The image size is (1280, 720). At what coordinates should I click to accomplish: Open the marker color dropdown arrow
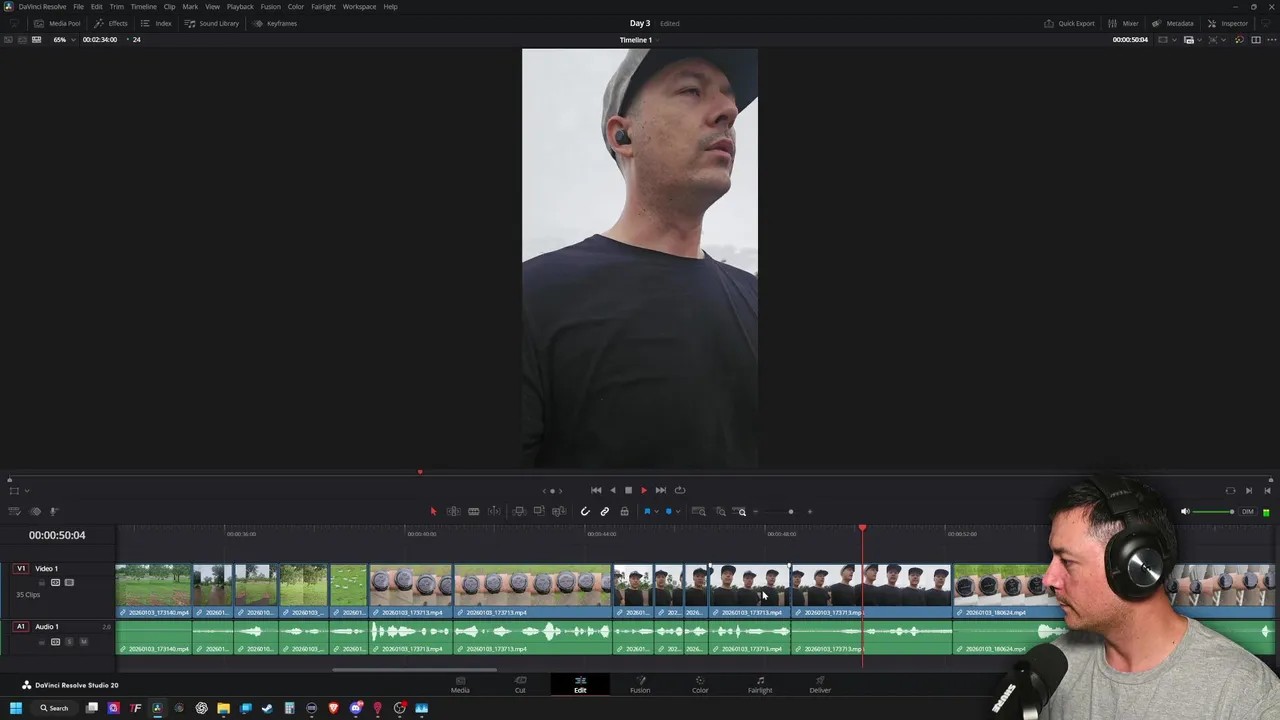pos(678,512)
